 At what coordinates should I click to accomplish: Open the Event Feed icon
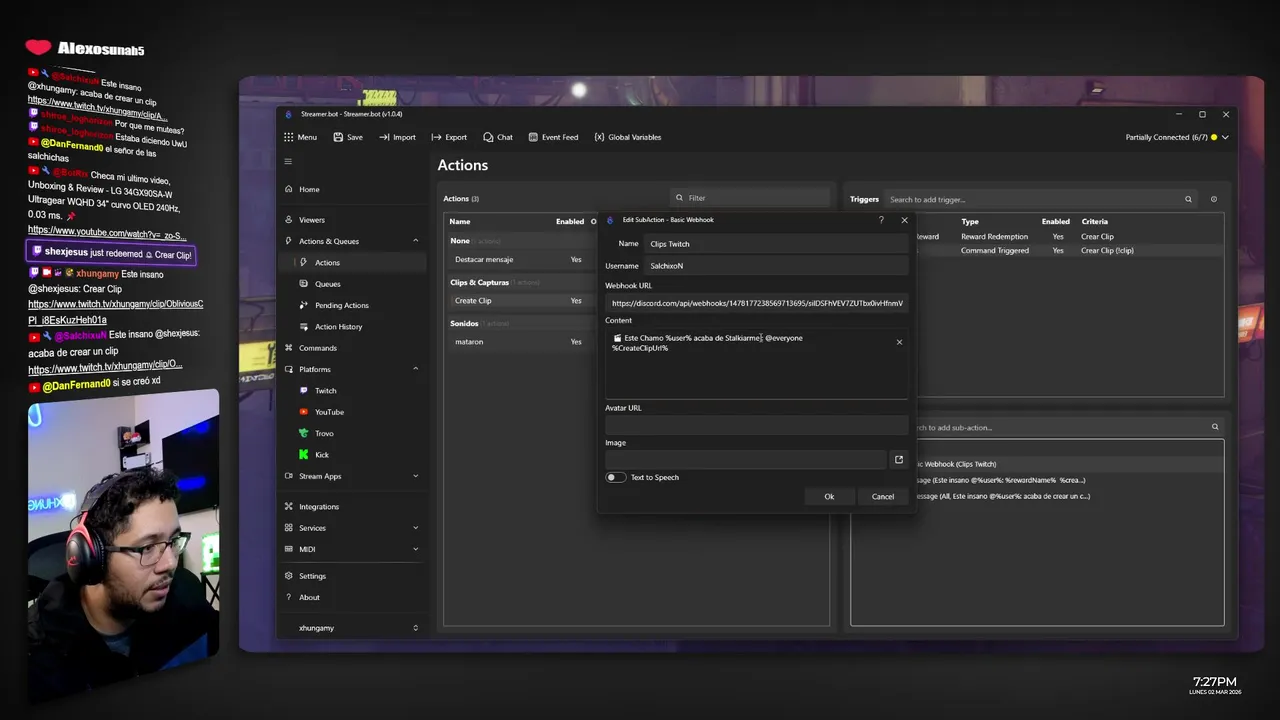click(x=533, y=137)
